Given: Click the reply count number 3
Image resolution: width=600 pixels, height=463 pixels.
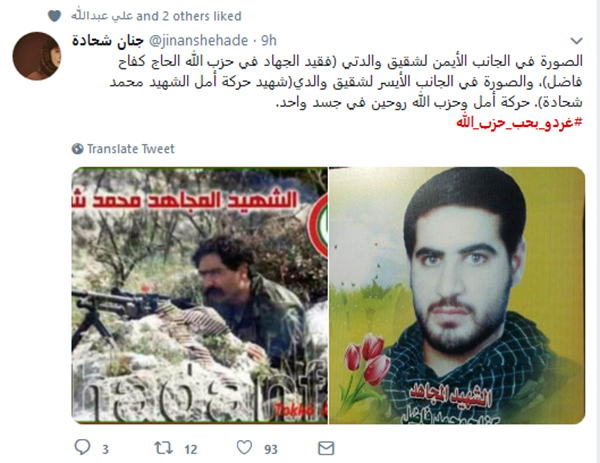Looking at the screenshot, I should coord(105,449).
